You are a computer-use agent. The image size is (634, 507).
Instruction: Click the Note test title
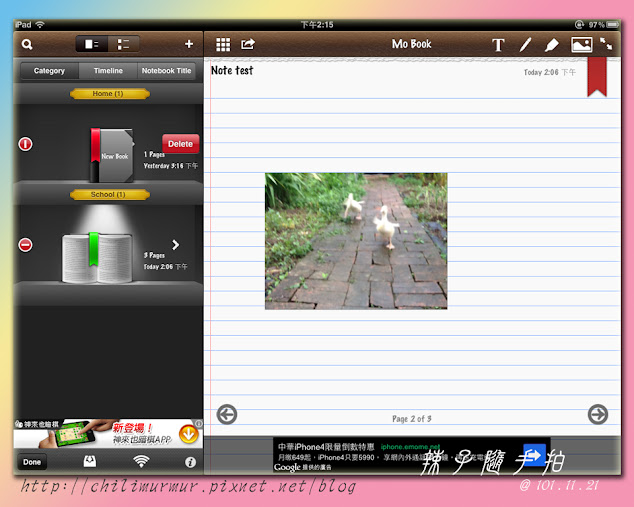(232, 70)
